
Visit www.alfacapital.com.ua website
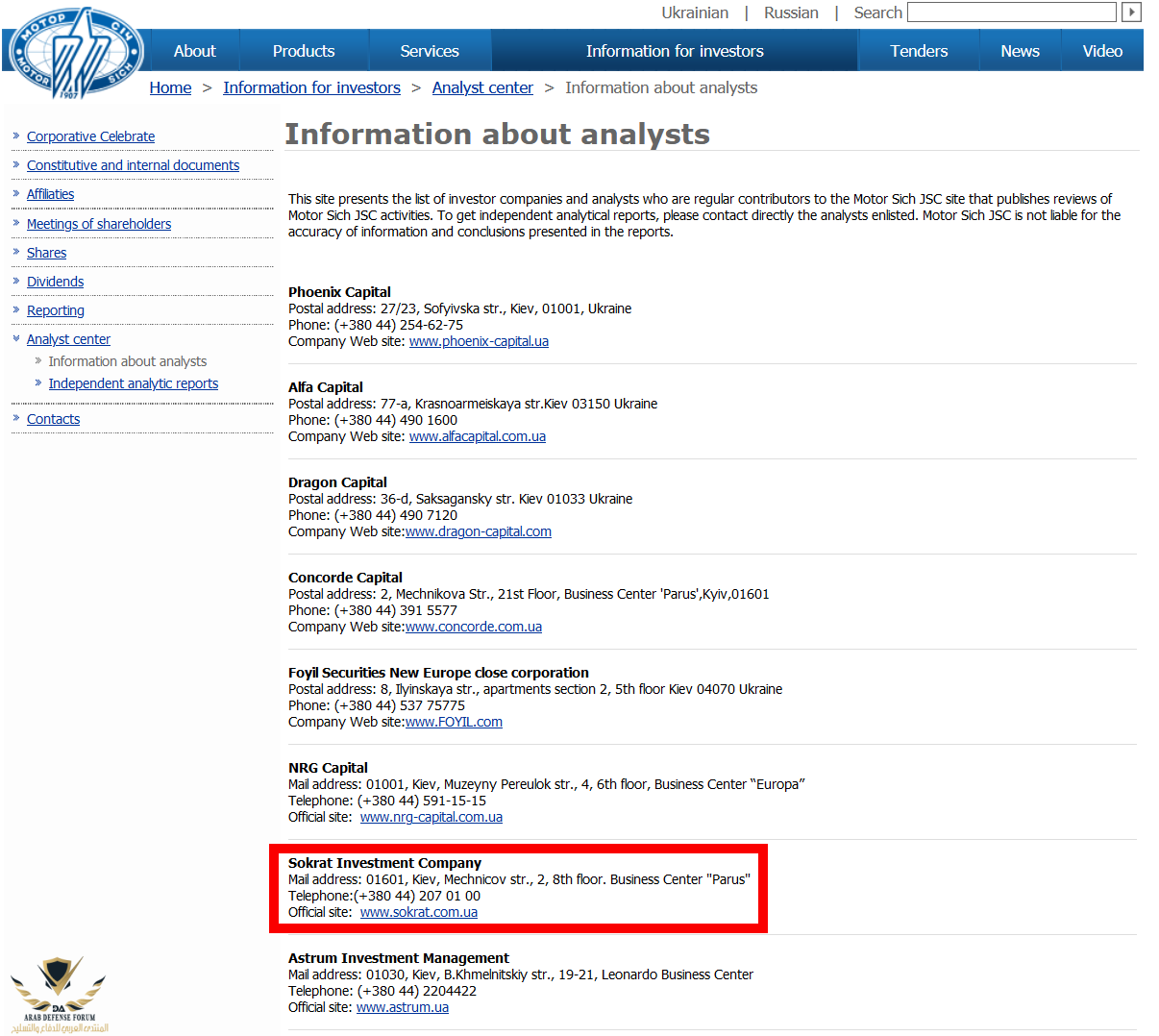478,436
